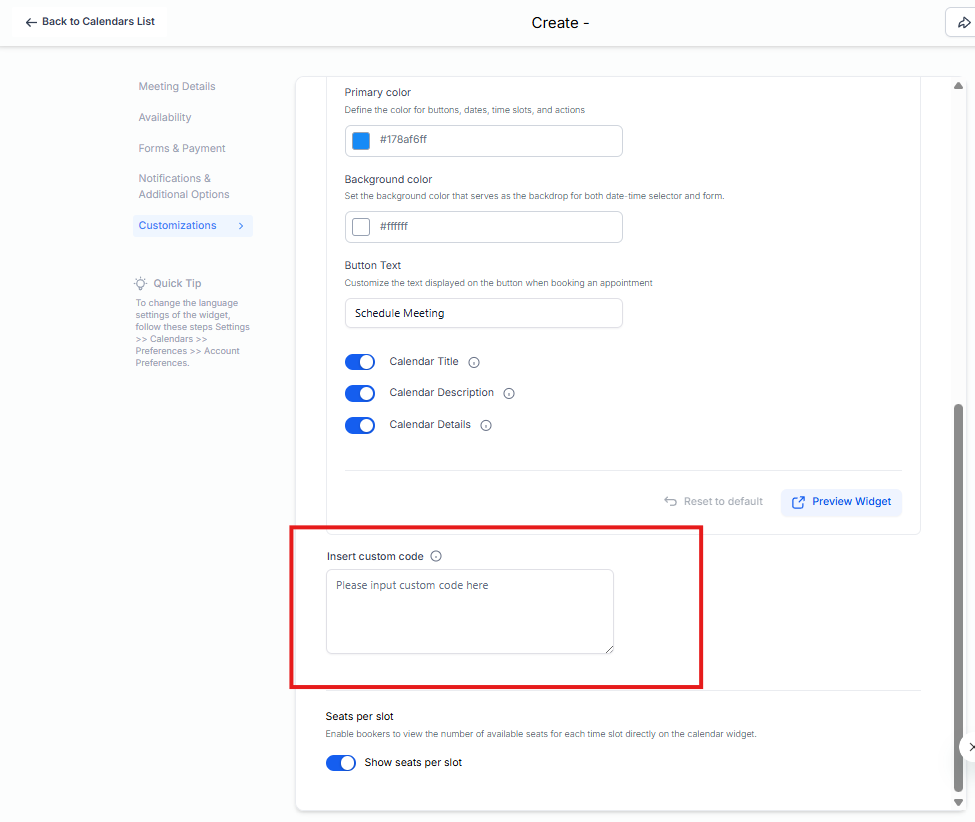The width and height of the screenshot is (975, 822).
Task: Click Reset to default
Action: coord(713,502)
